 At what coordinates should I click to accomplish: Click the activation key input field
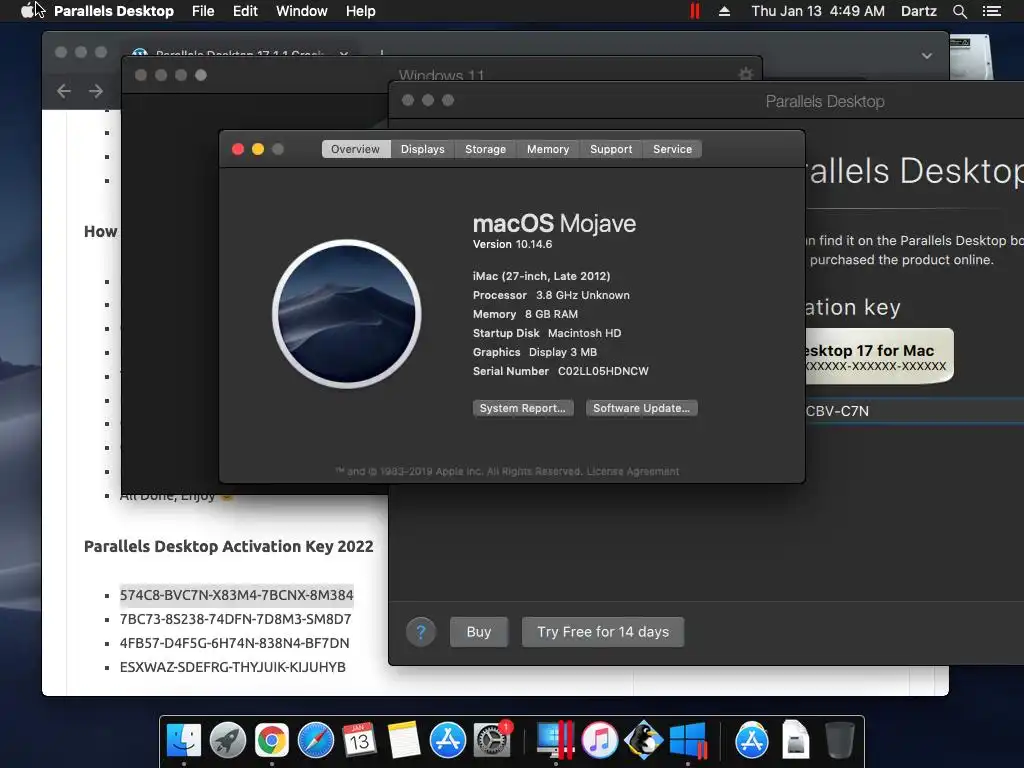[x=914, y=411]
